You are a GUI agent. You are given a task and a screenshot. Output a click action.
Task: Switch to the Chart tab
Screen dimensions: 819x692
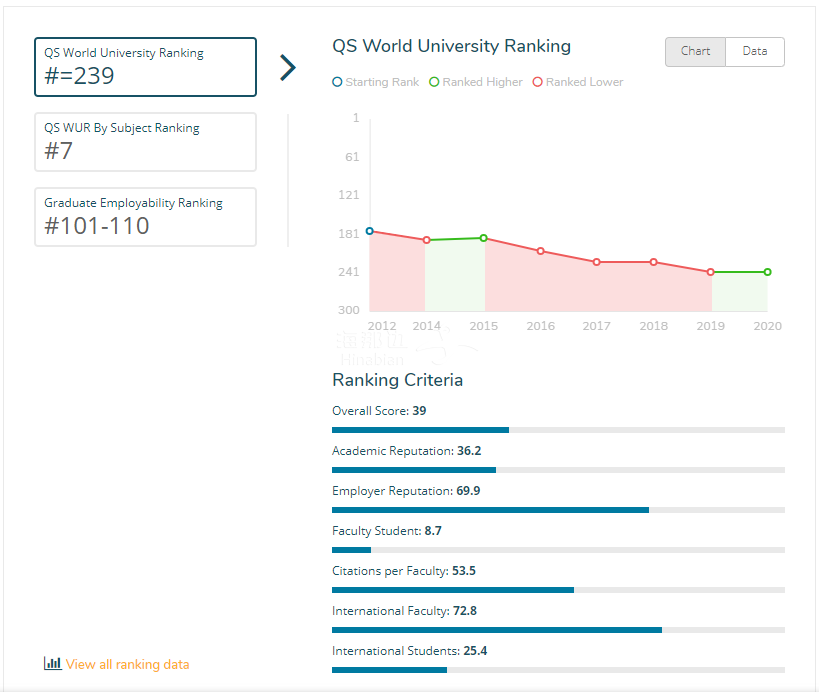[695, 52]
